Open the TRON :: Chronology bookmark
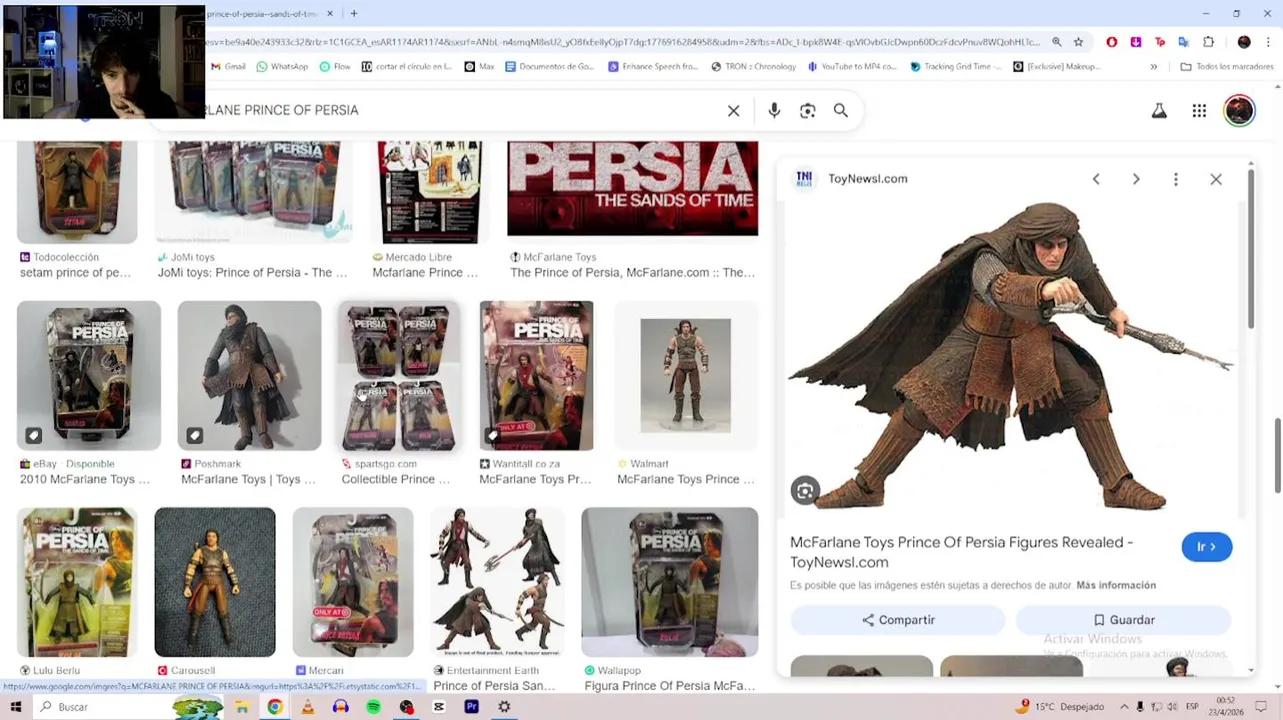The width and height of the screenshot is (1283, 720). tap(754, 67)
